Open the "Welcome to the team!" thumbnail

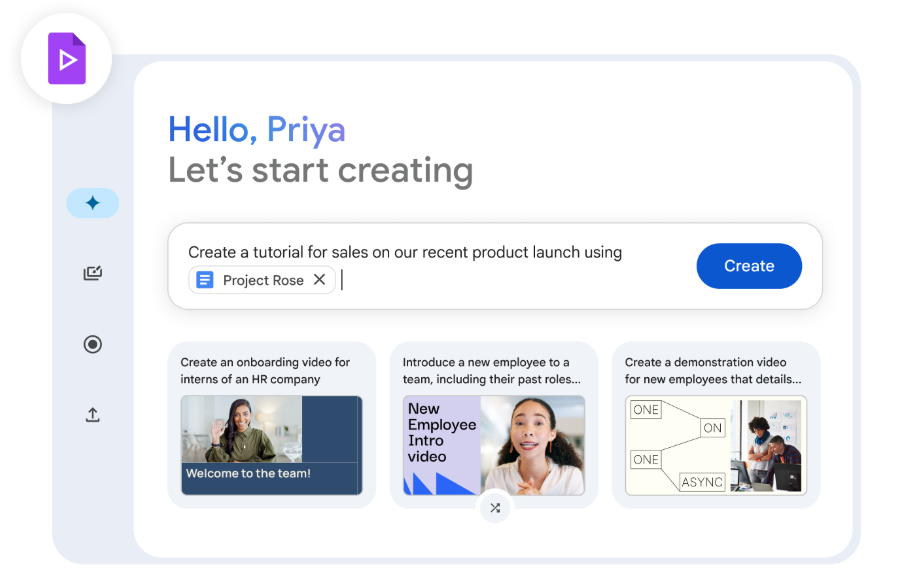[271, 445]
